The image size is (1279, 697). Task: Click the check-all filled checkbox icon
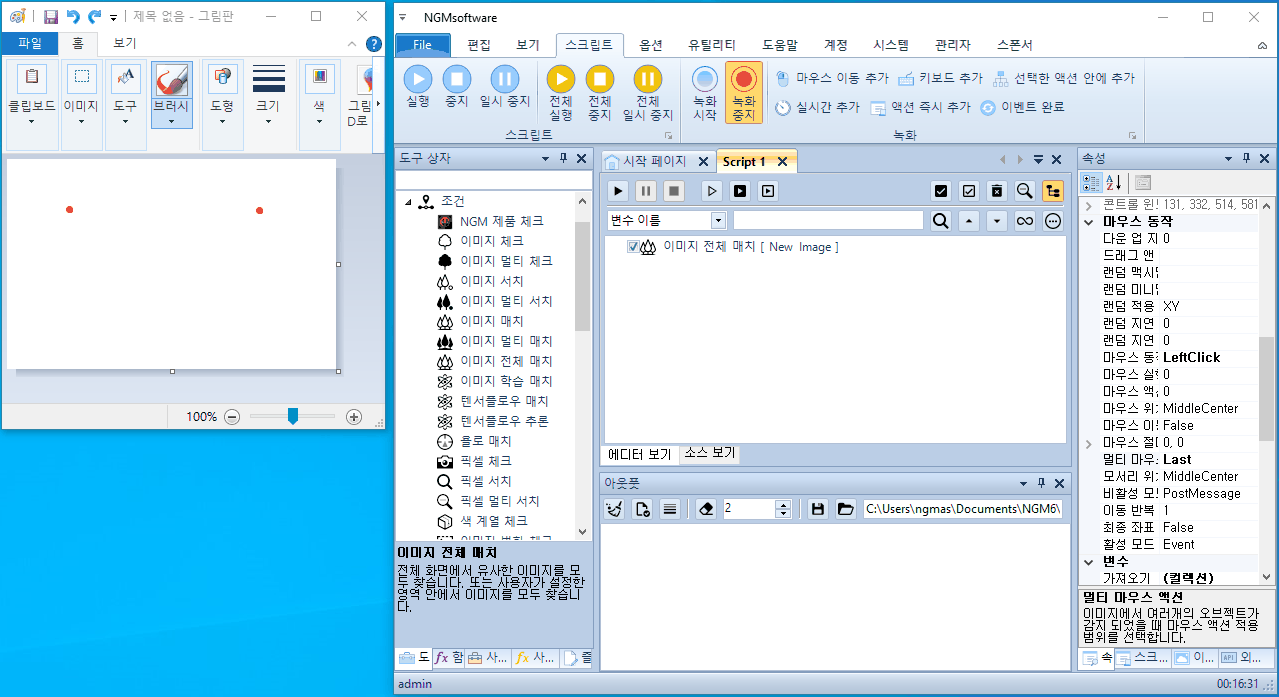[940, 190]
